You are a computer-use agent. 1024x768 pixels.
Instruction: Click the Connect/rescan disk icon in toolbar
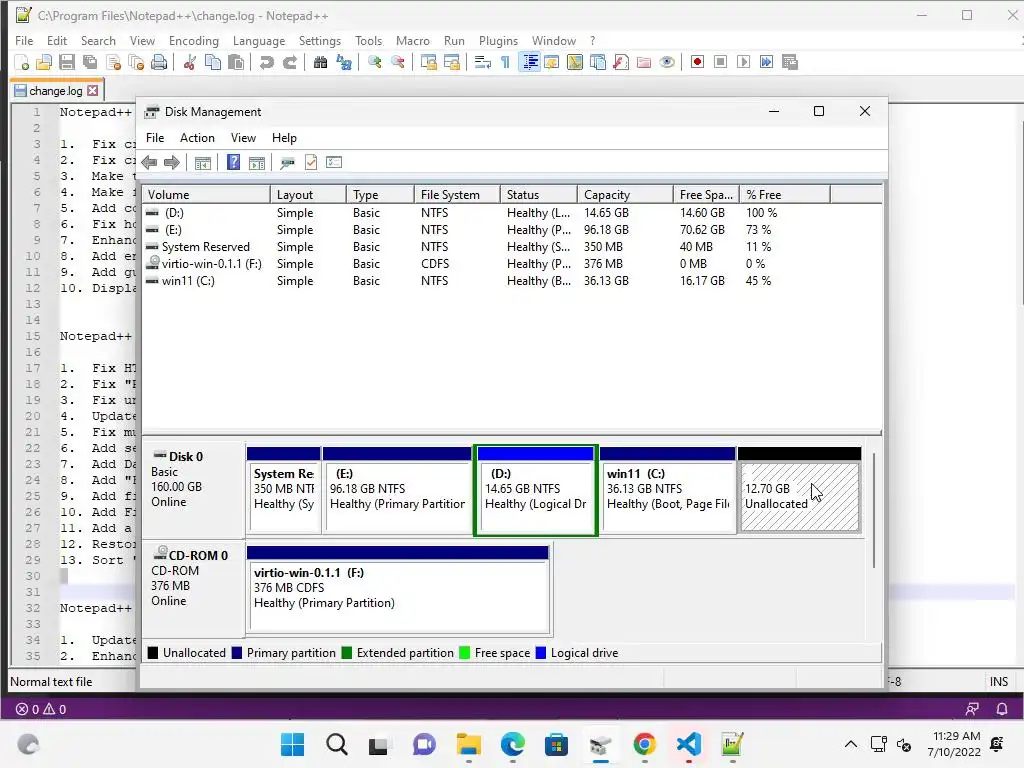pyautogui.click(x=287, y=163)
